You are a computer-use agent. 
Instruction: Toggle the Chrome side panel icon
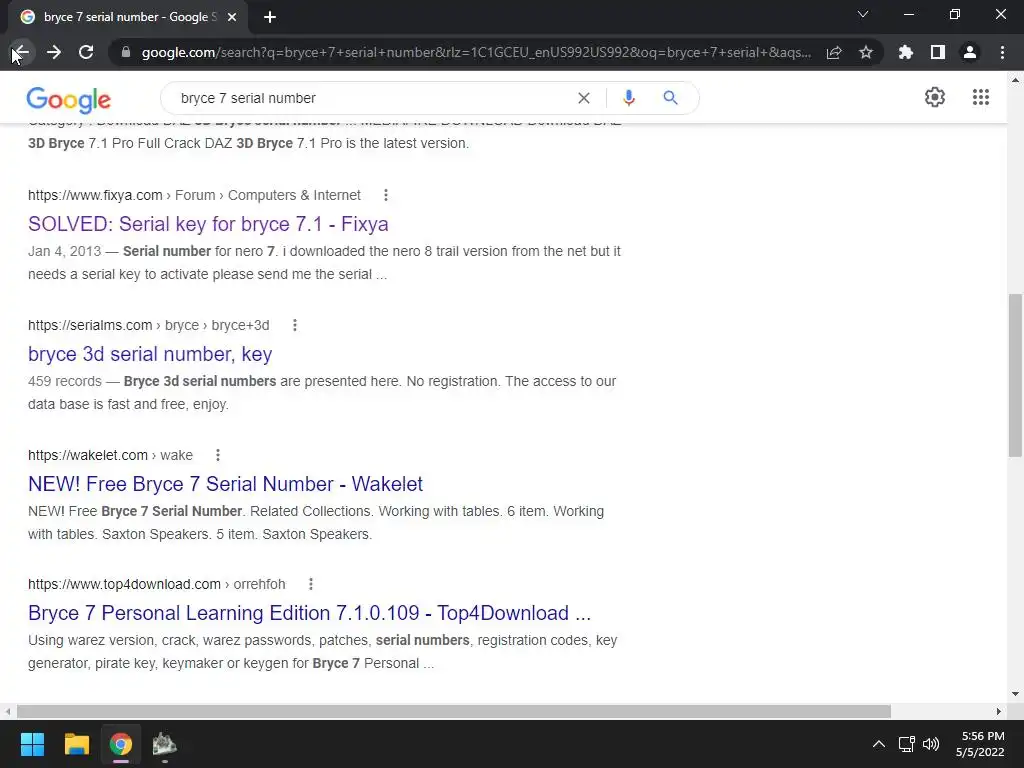coord(938,52)
